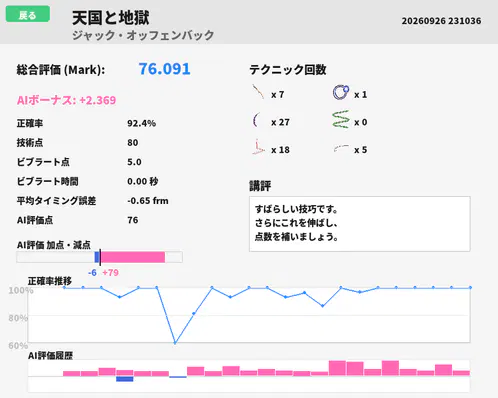
Task: Click the 100% axis label
Action: pyautogui.click(x=21, y=290)
